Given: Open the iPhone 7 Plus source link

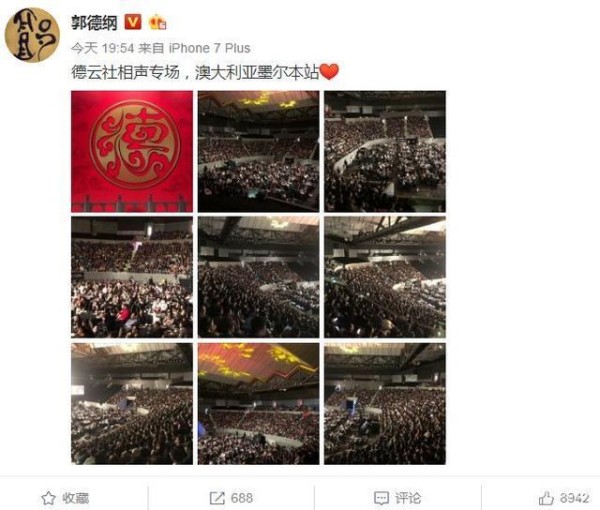Looking at the screenshot, I should tap(210, 48).
